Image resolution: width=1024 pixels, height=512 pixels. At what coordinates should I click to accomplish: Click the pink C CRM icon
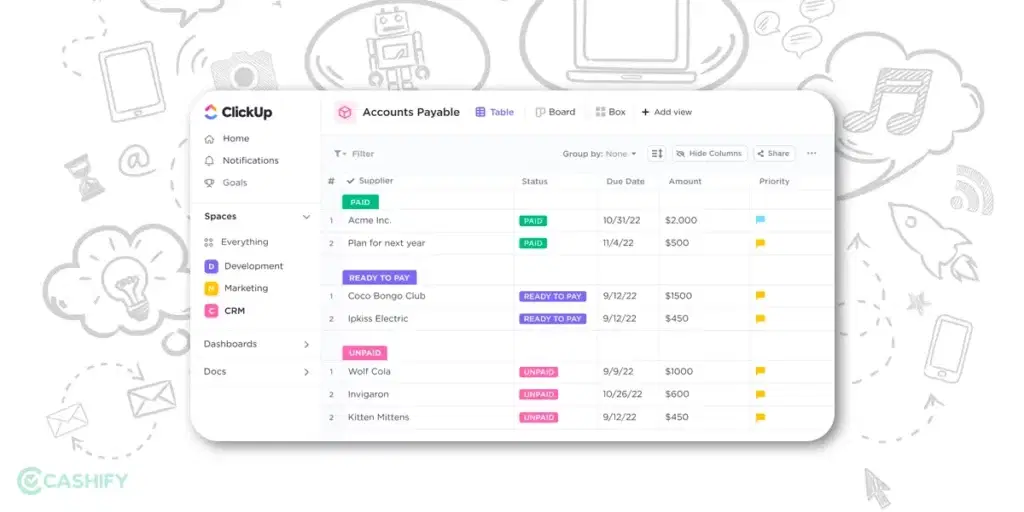point(211,311)
